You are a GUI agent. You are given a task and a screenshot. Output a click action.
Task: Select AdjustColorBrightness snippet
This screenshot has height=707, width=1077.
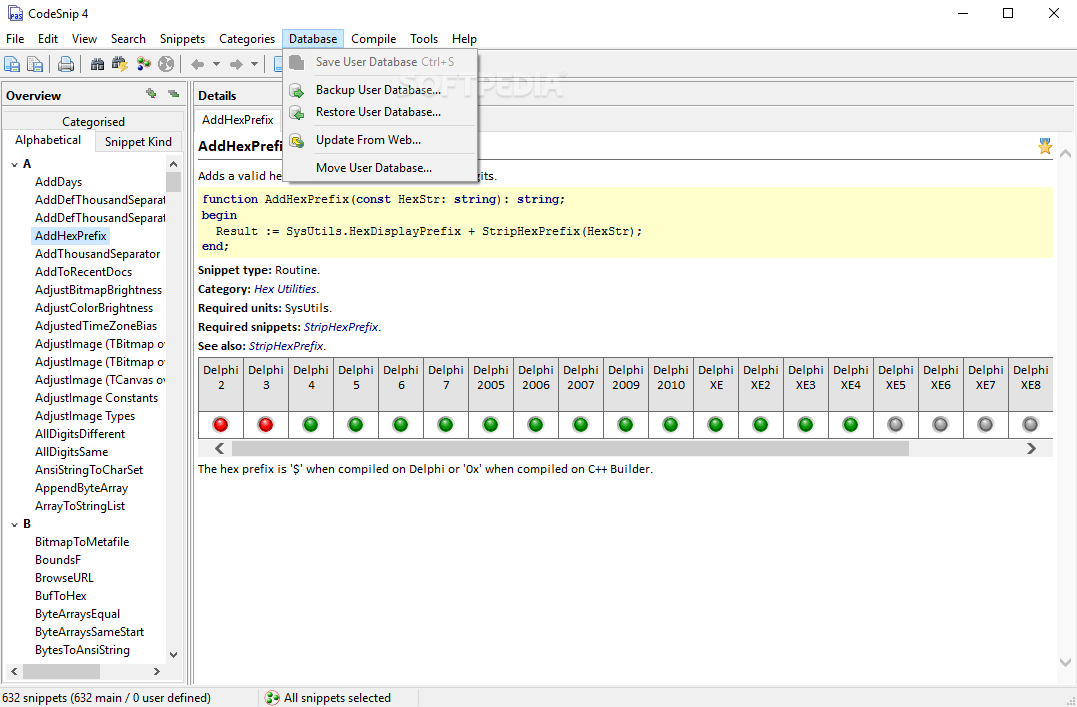click(94, 308)
